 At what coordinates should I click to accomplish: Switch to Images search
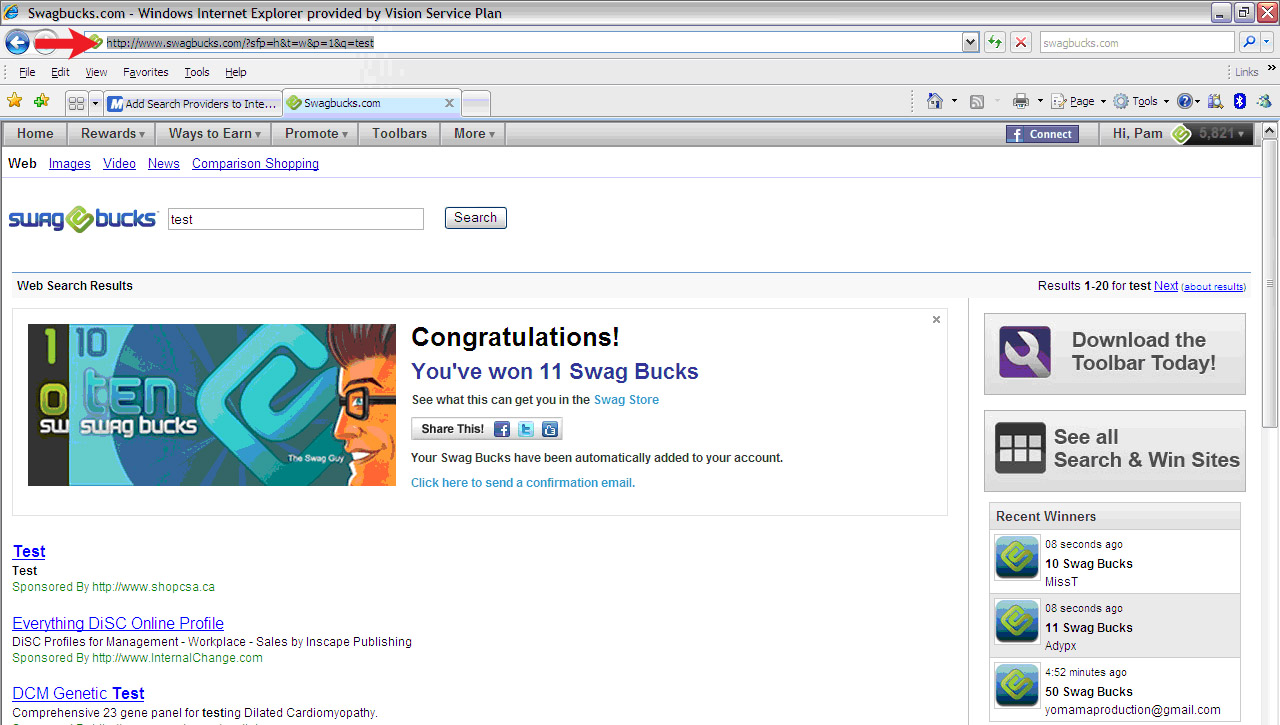[69, 164]
